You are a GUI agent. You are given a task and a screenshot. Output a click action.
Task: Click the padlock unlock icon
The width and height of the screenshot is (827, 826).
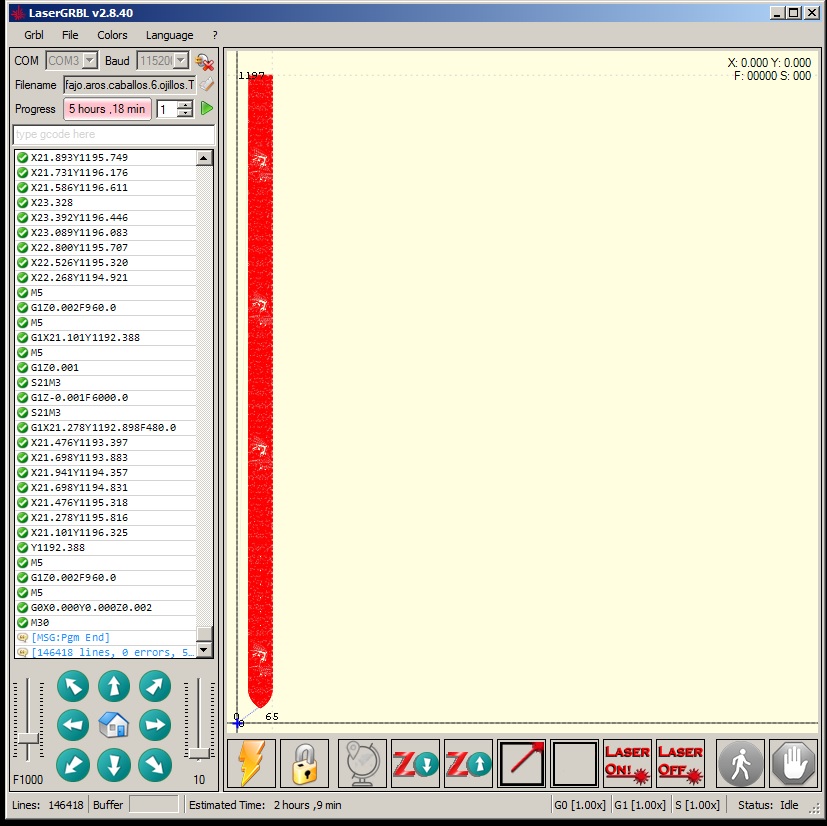point(304,764)
